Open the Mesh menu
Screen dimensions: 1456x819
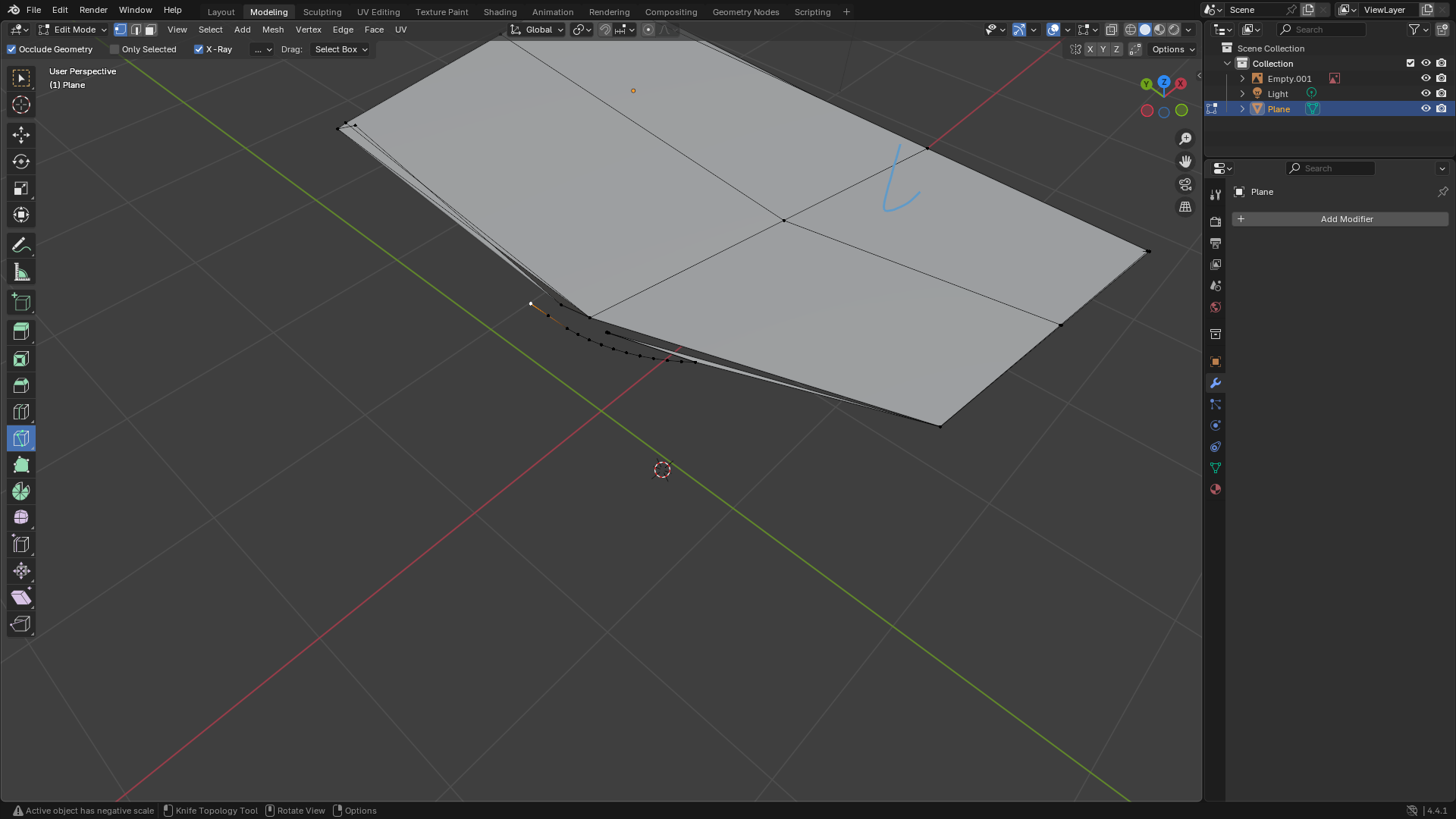click(273, 30)
